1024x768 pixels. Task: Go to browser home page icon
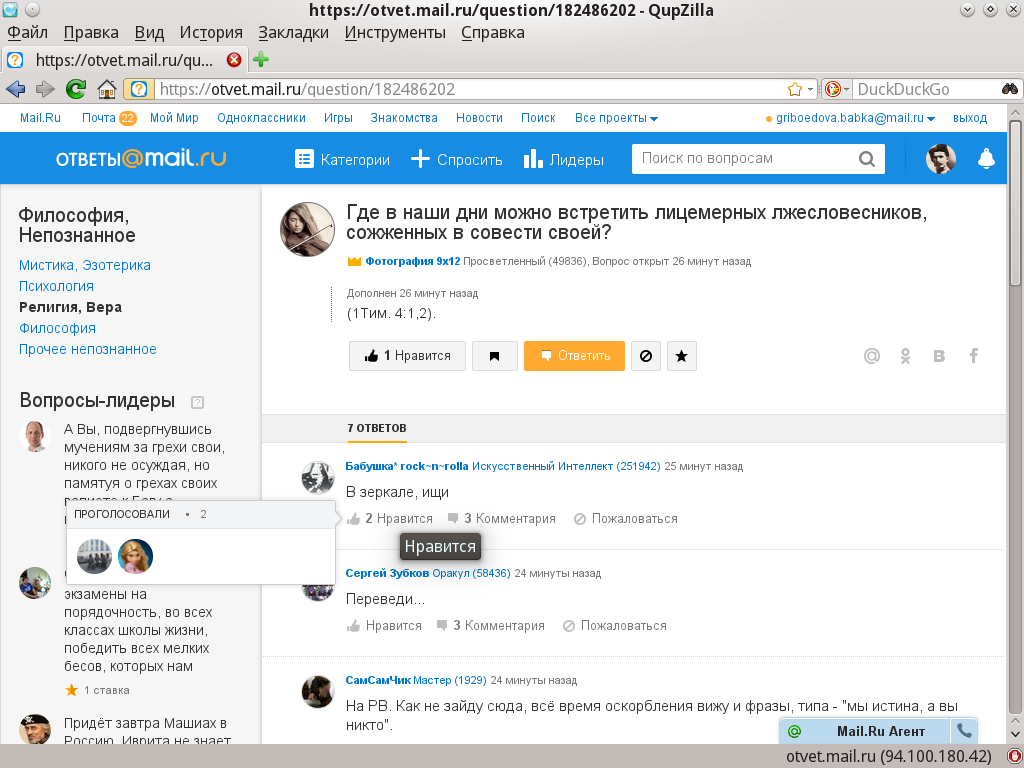[x=106, y=89]
